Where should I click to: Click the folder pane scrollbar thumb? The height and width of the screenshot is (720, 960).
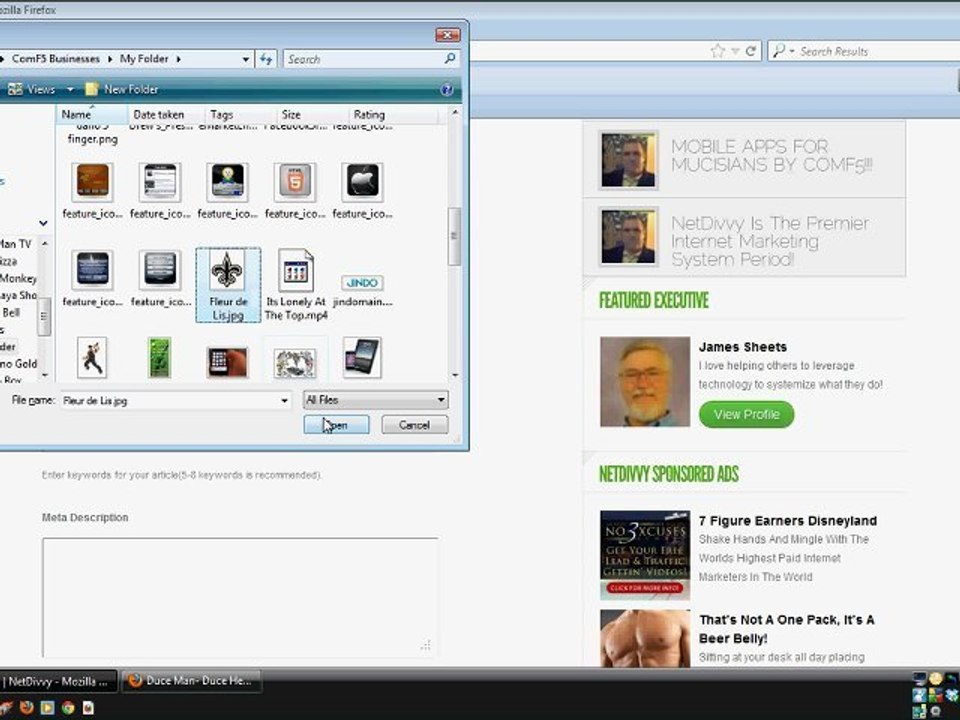click(43, 316)
